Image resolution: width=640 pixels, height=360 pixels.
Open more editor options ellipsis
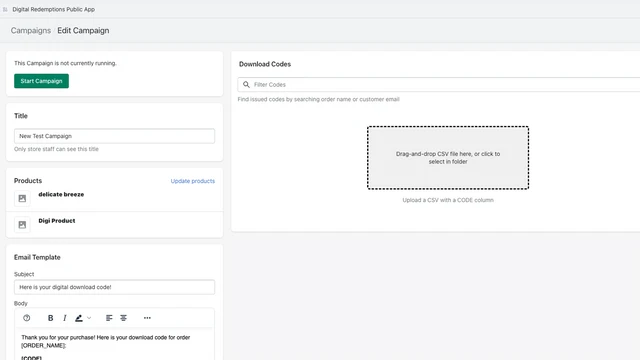[147, 318]
